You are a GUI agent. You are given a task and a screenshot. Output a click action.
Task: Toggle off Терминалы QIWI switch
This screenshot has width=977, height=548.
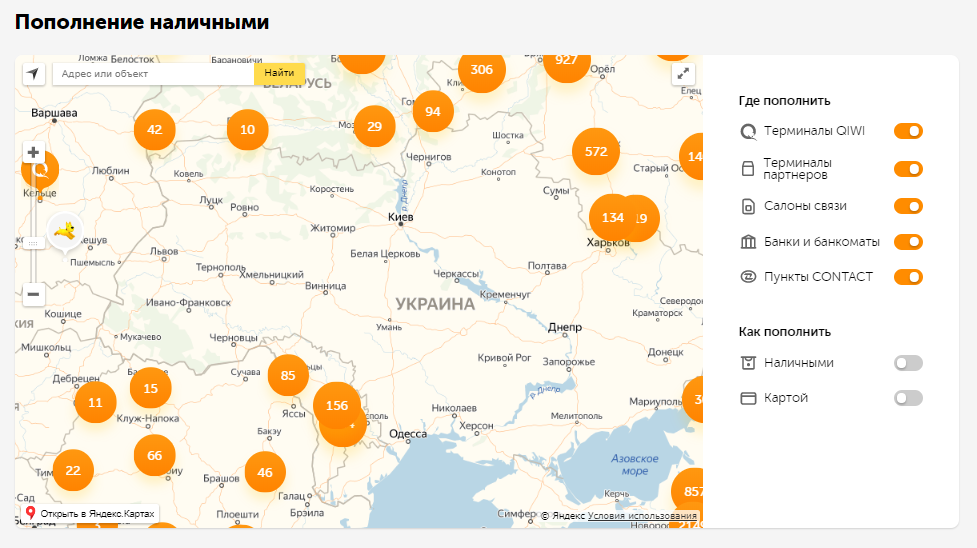pyautogui.click(x=908, y=131)
